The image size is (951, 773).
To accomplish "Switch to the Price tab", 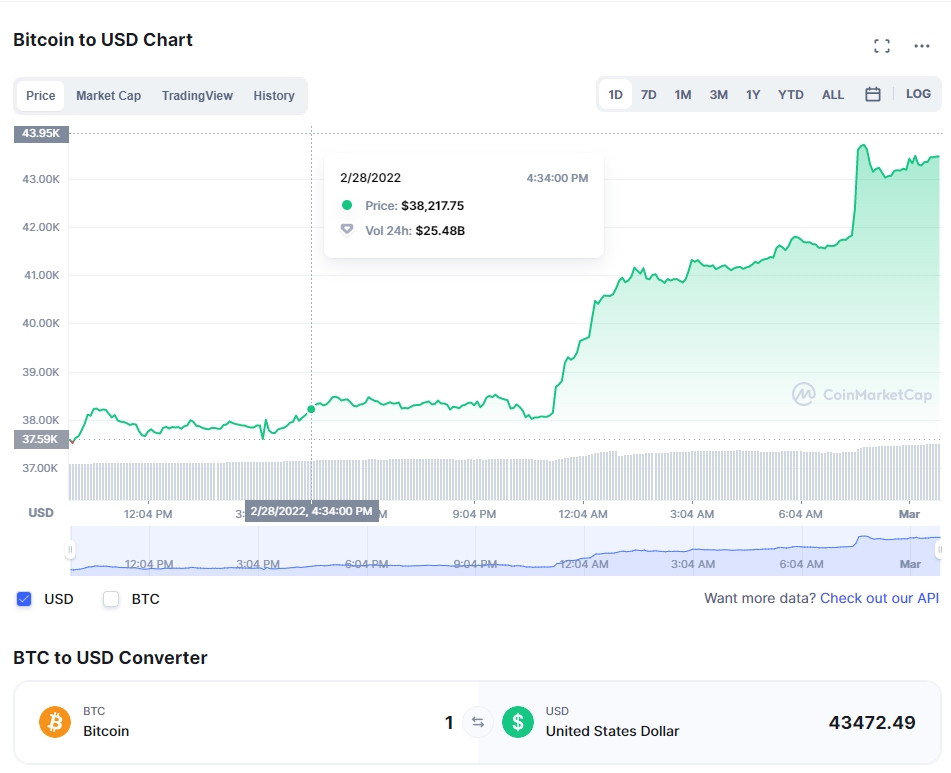I will (41, 96).
